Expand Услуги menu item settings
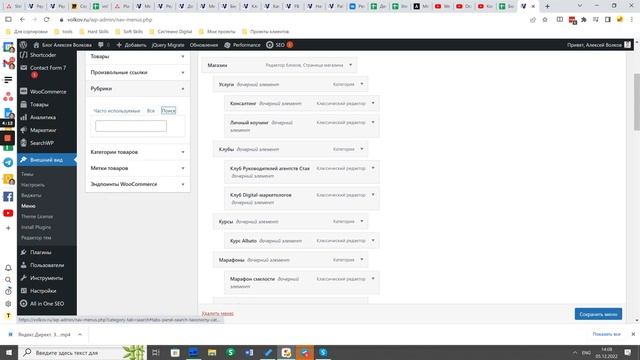640x360 pixels. 362,84
